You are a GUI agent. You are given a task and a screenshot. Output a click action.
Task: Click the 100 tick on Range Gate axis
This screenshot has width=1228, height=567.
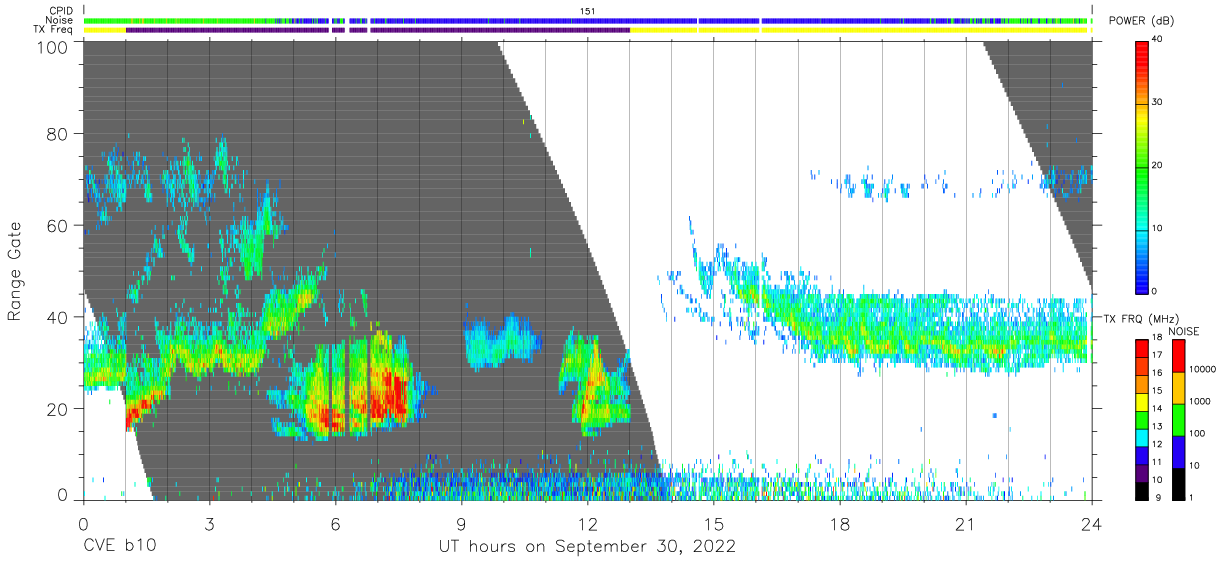51,46
